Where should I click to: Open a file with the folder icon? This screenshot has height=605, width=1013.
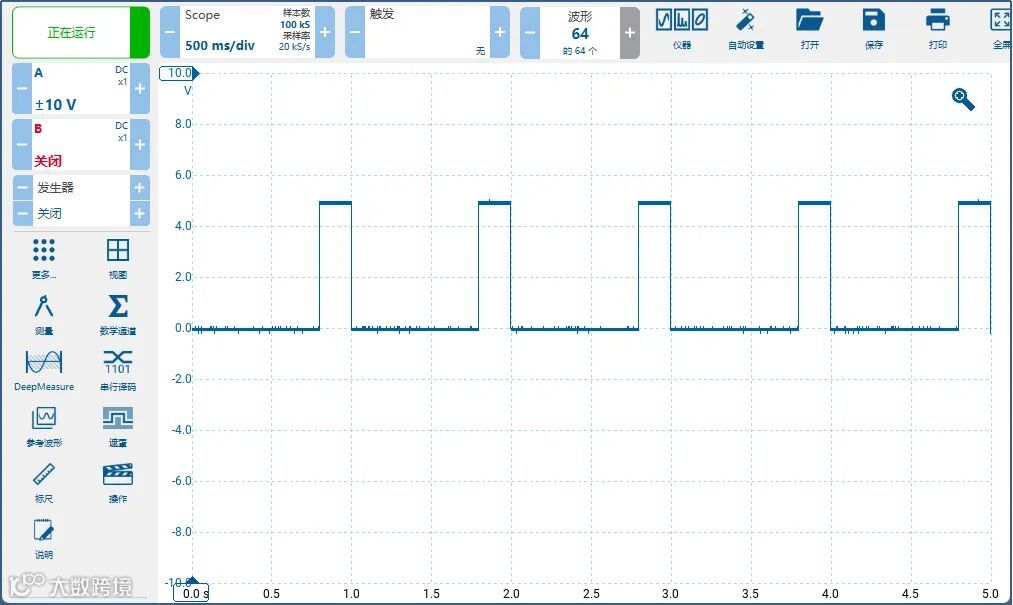(x=809, y=29)
